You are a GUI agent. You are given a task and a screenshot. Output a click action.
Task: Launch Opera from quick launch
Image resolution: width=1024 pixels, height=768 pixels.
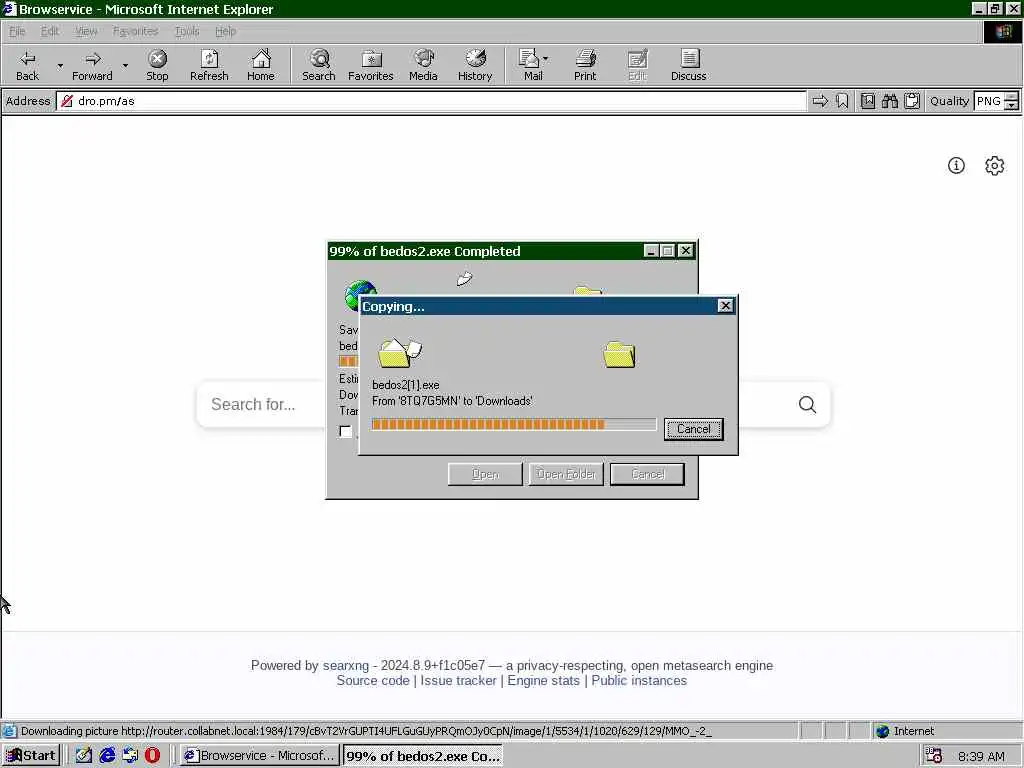pyautogui.click(x=152, y=755)
